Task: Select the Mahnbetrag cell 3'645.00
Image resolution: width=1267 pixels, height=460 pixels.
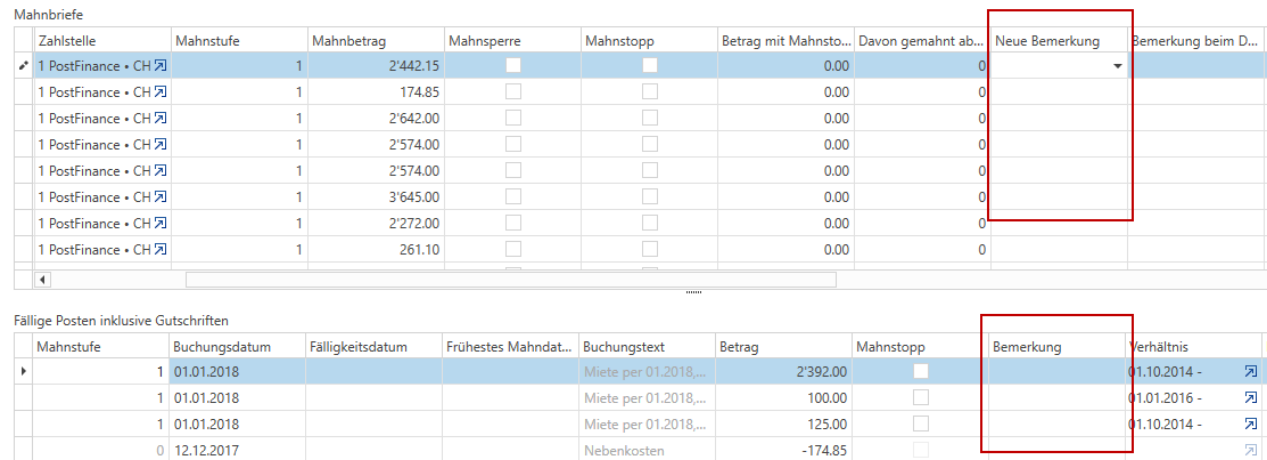Action: pyautogui.click(x=376, y=197)
